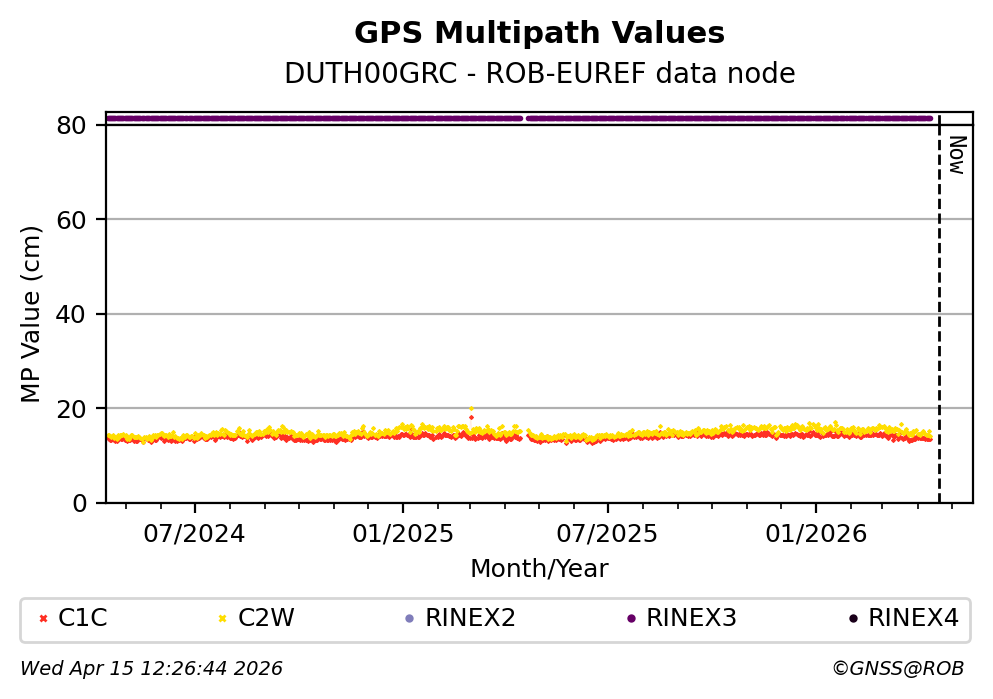Click the black RINEX4 legend dot
The width and height of the screenshot is (993, 699).
[x=852, y=619]
